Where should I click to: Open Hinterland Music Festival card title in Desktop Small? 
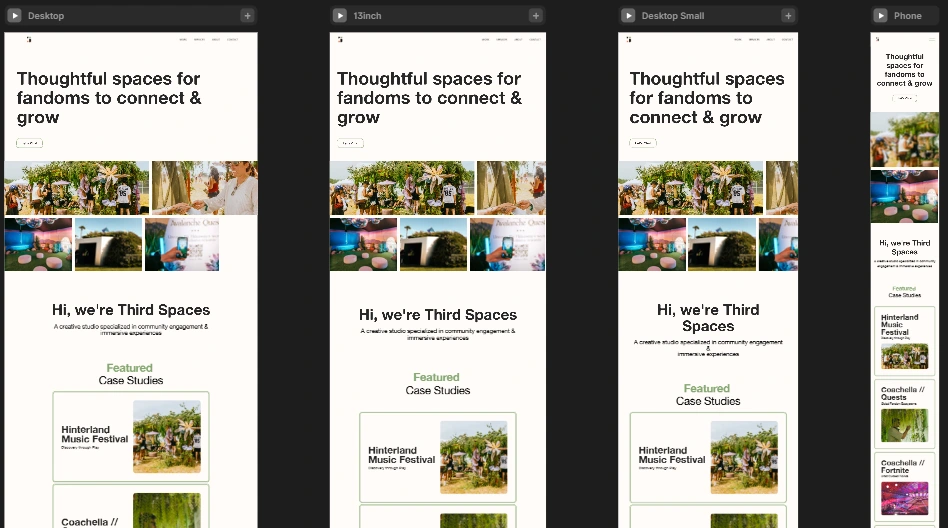672,455
